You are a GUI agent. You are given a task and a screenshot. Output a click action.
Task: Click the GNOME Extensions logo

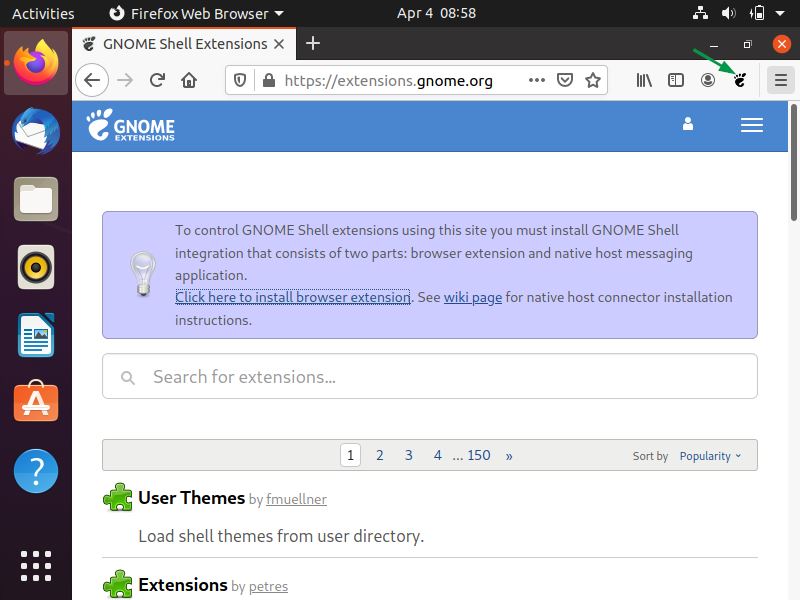click(x=131, y=125)
